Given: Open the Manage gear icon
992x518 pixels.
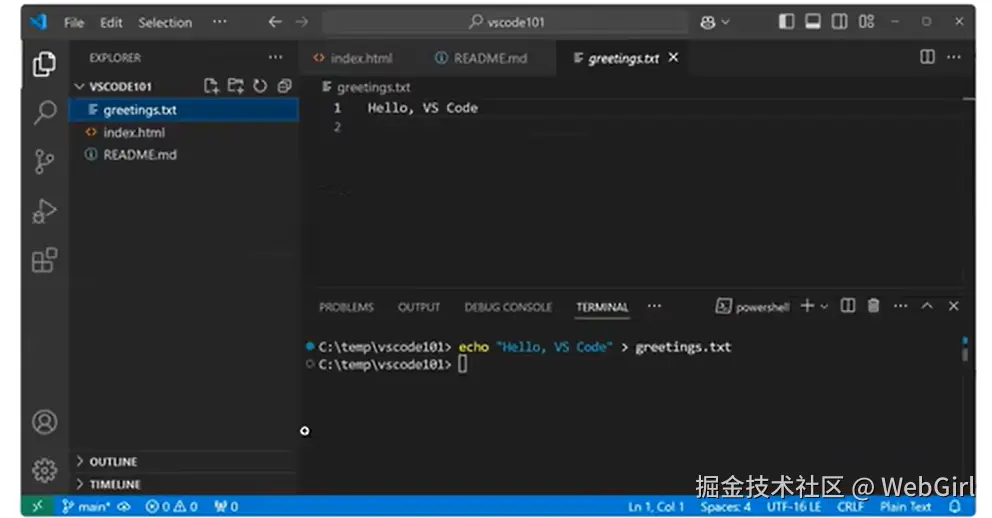Looking at the screenshot, I should (44, 470).
